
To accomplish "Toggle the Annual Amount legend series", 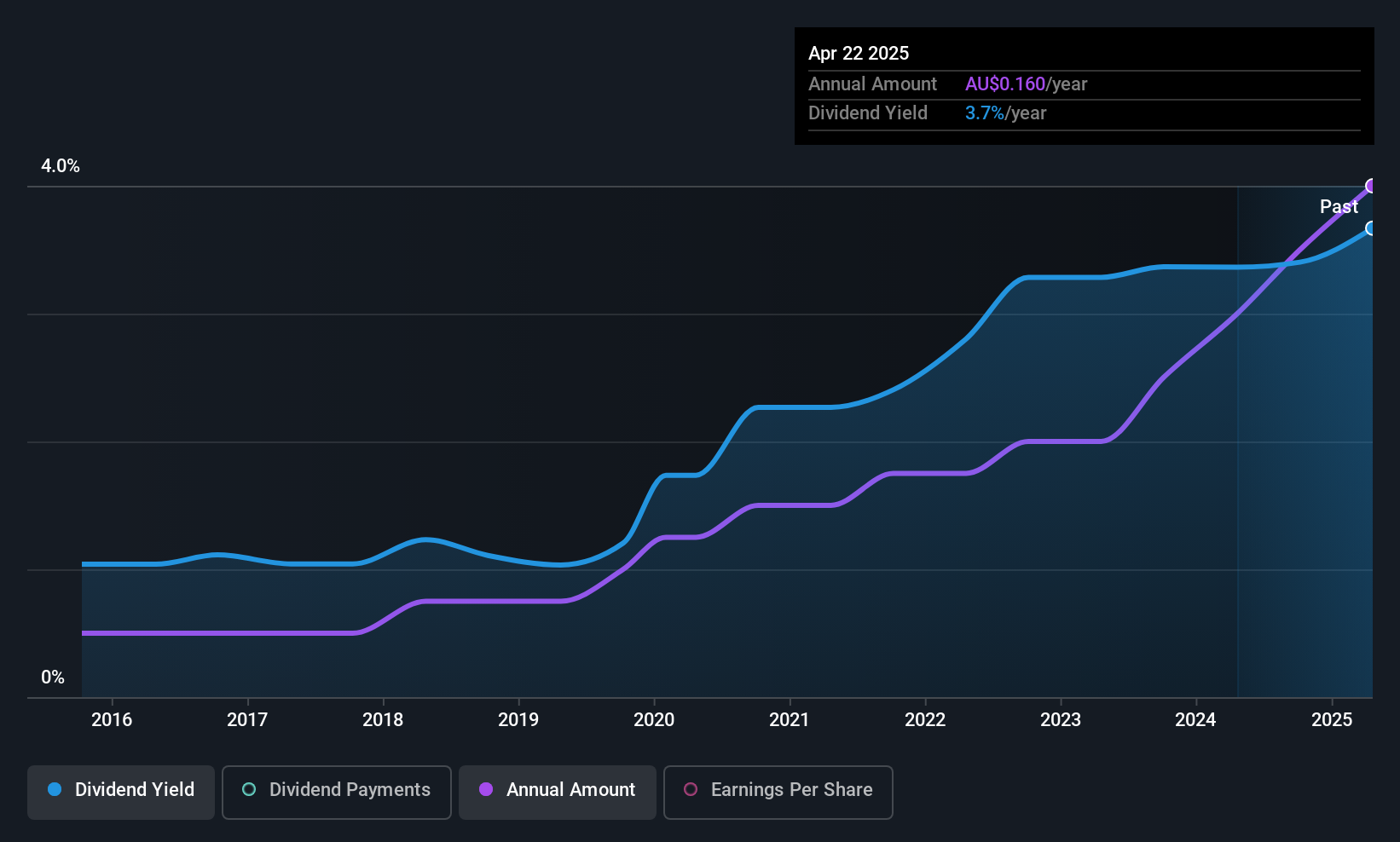I will pyautogui.click(x=558, y=792).
